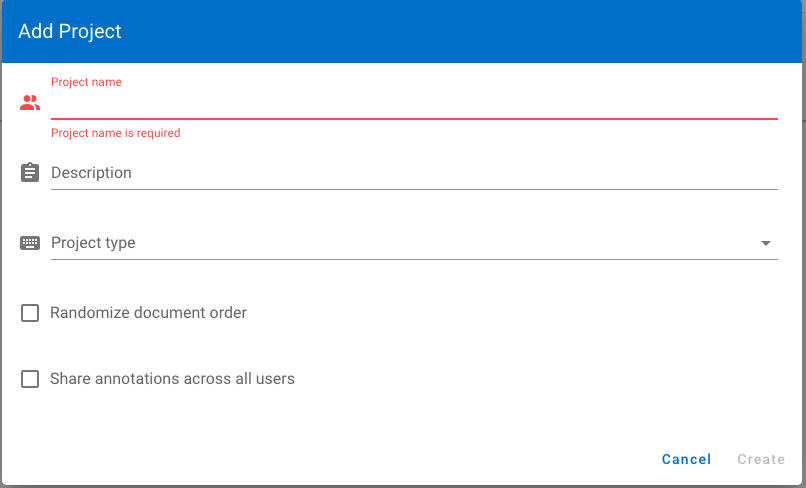Enable the Share annotations across all users checkbox
Image resolution: width=806 pixels, height=488 pixels.
[x=30, y=379]
